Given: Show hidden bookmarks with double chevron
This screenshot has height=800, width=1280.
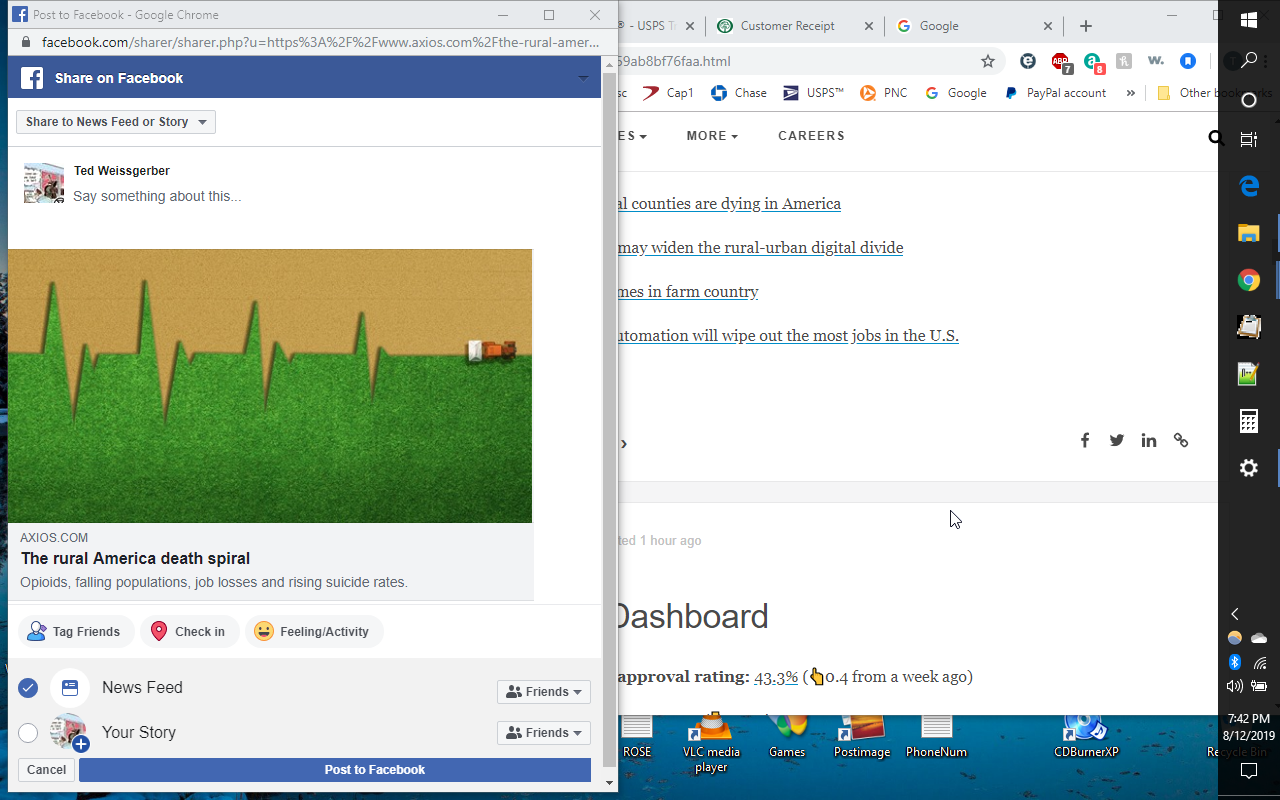Looking at the screenshot, I should [x=1131, y=93].
